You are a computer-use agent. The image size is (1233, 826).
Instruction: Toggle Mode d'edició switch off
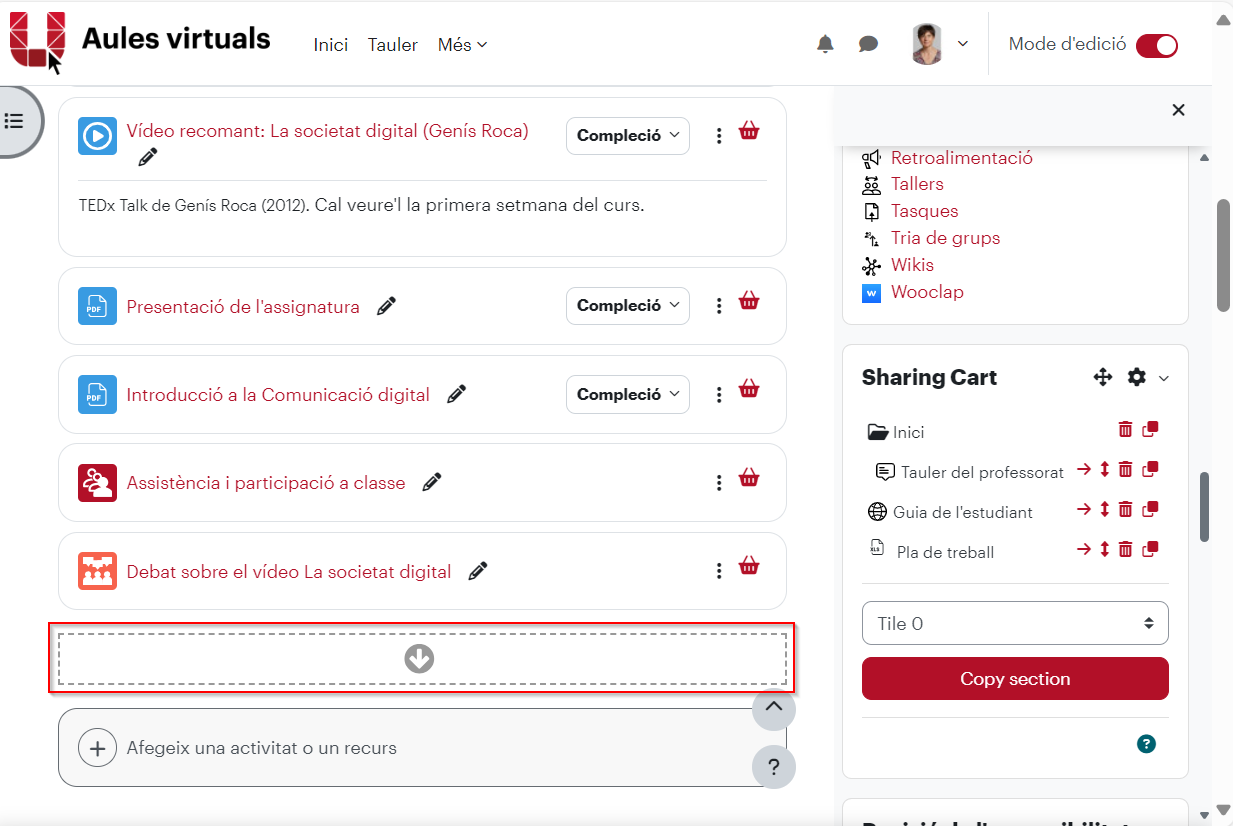click(x=1157, y=45)
